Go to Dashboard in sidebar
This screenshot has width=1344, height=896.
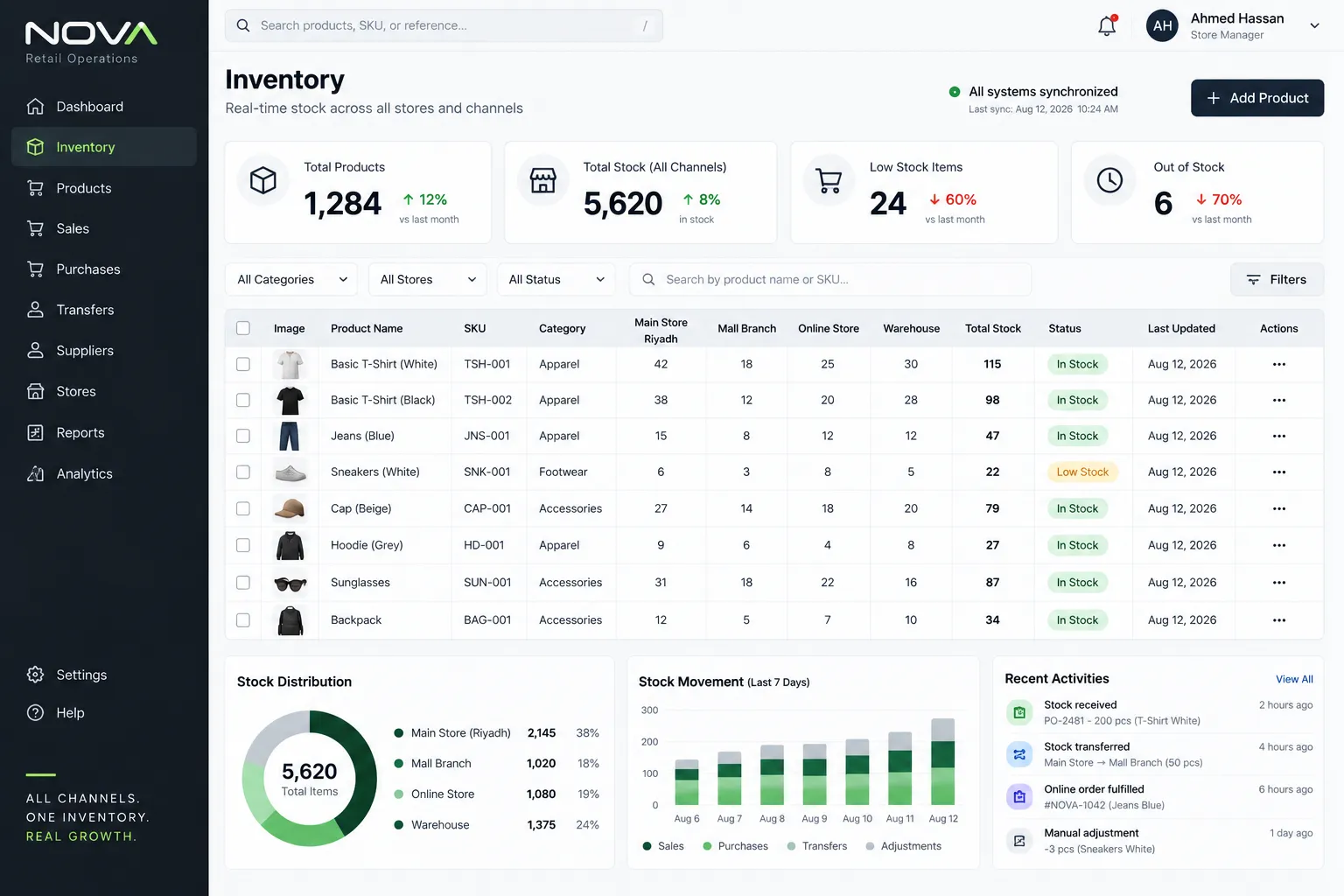click(x=104, y=107)
